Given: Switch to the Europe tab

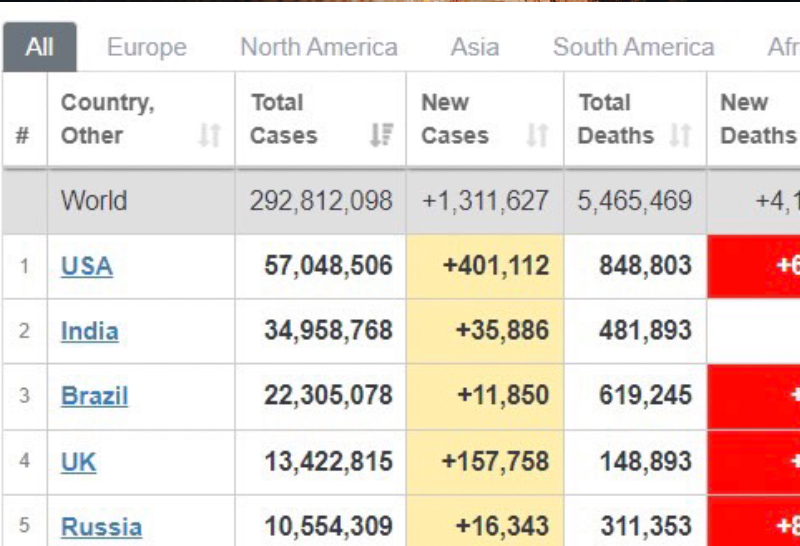Looking at the screenshot, I should pos(147,48).
